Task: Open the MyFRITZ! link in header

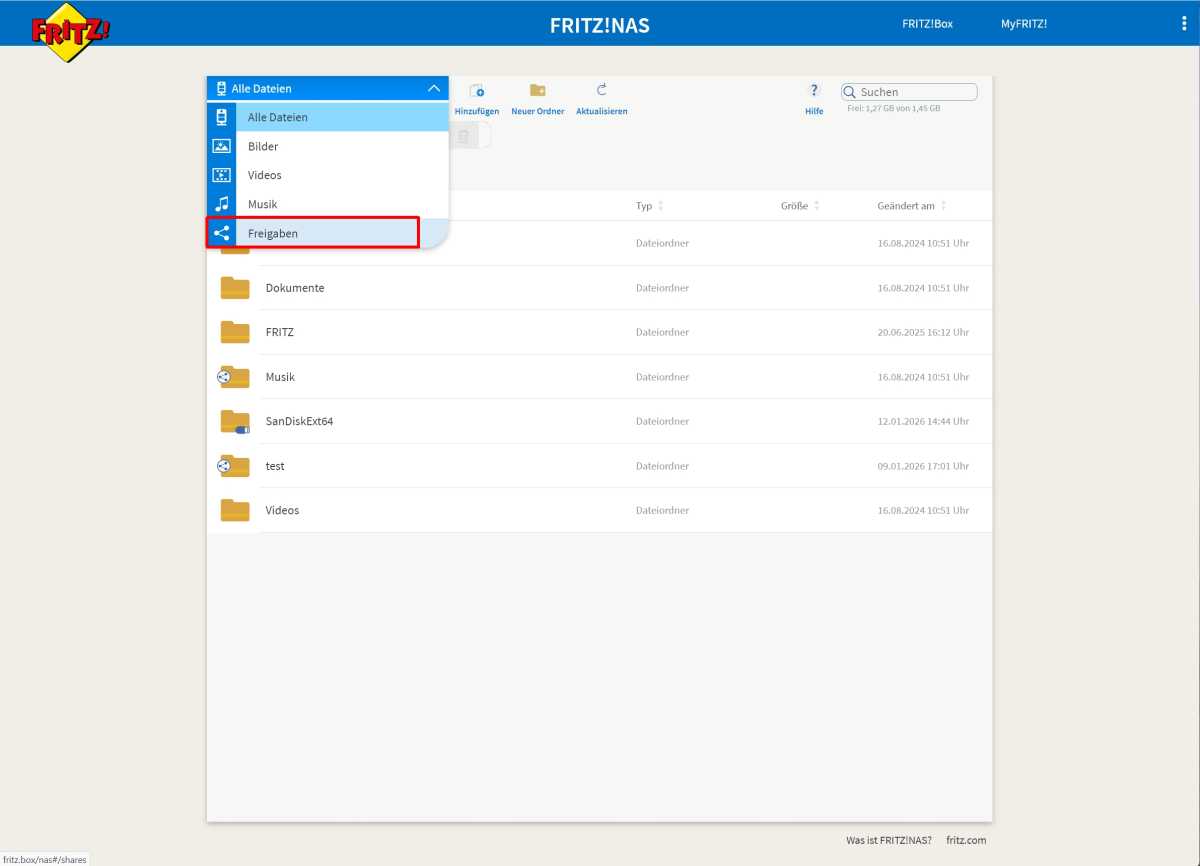Action: coord(1024,24)
